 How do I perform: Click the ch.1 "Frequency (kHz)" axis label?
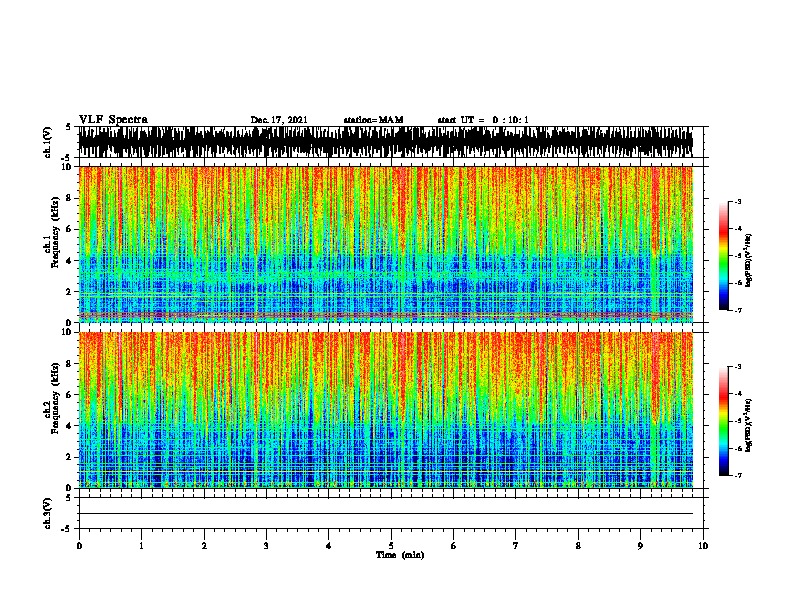55,233
